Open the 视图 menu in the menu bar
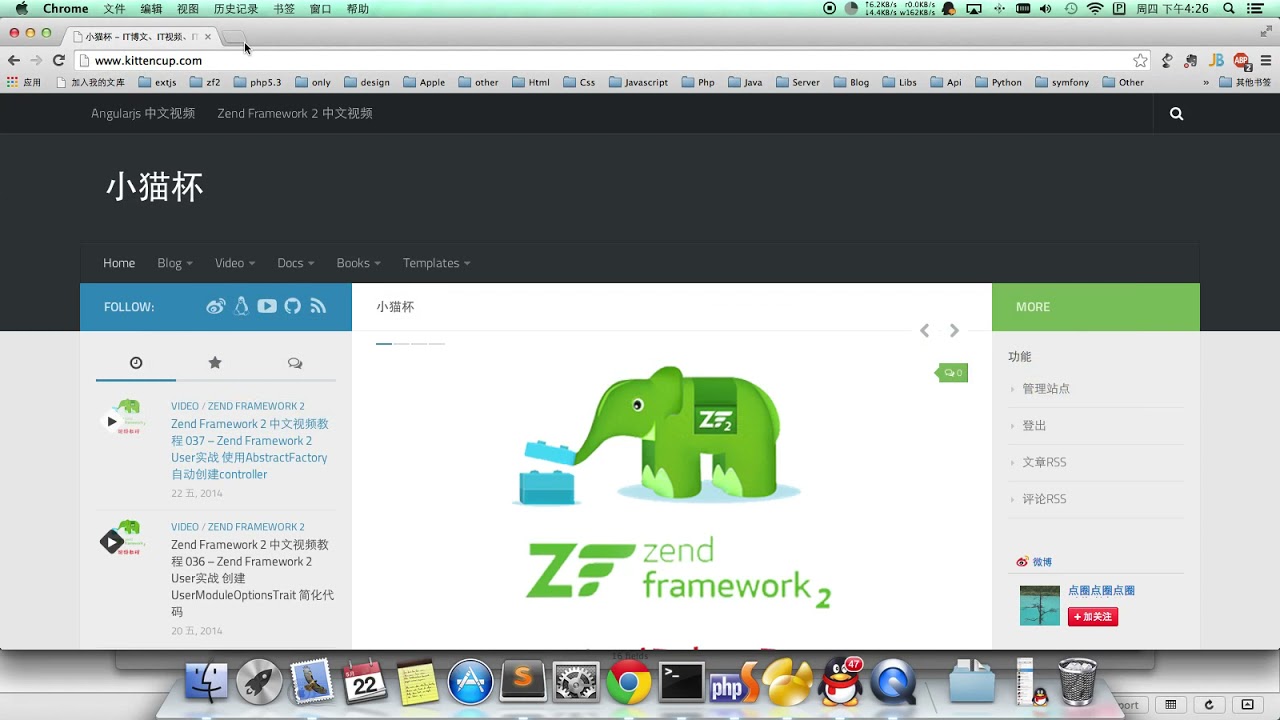 [x=188, y=8]
